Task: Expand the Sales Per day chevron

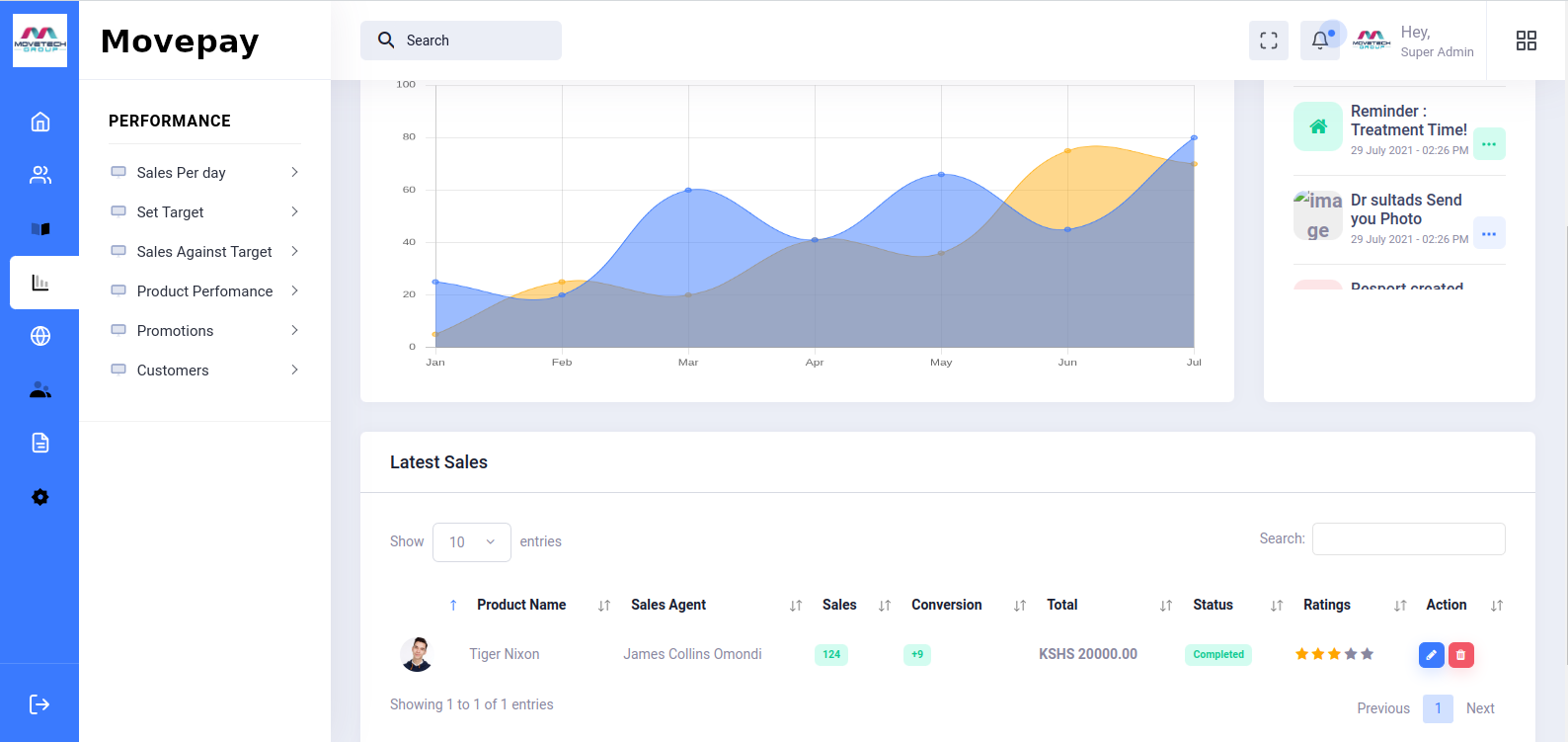Action: pos(294,172)
